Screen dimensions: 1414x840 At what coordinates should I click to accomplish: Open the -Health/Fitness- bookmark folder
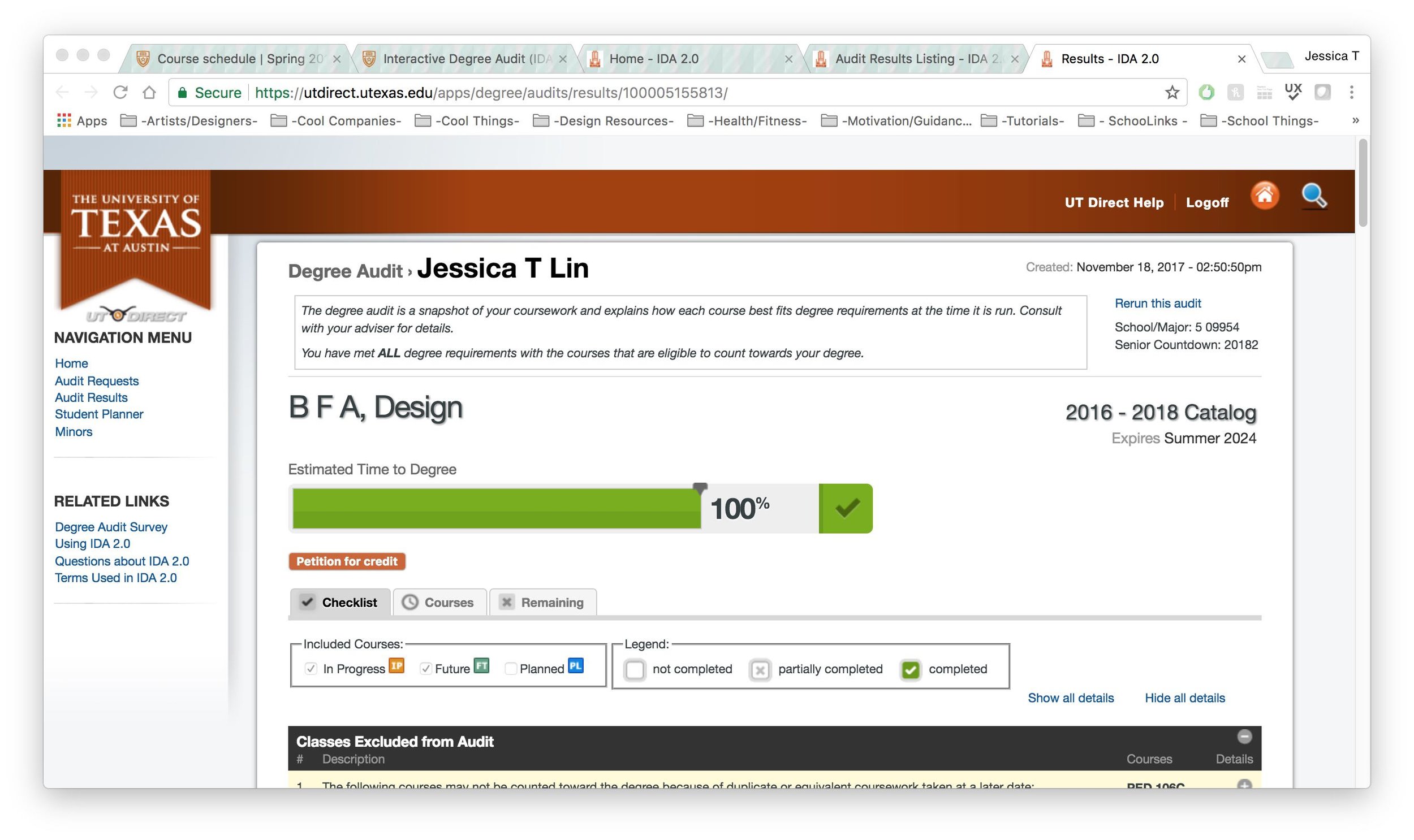click(x=747, y=120)
